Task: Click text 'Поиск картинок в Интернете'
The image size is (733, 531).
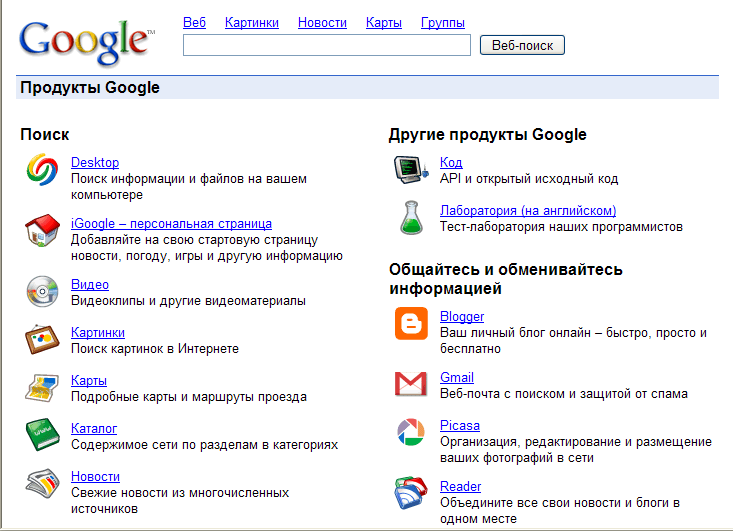Action: 155,349
